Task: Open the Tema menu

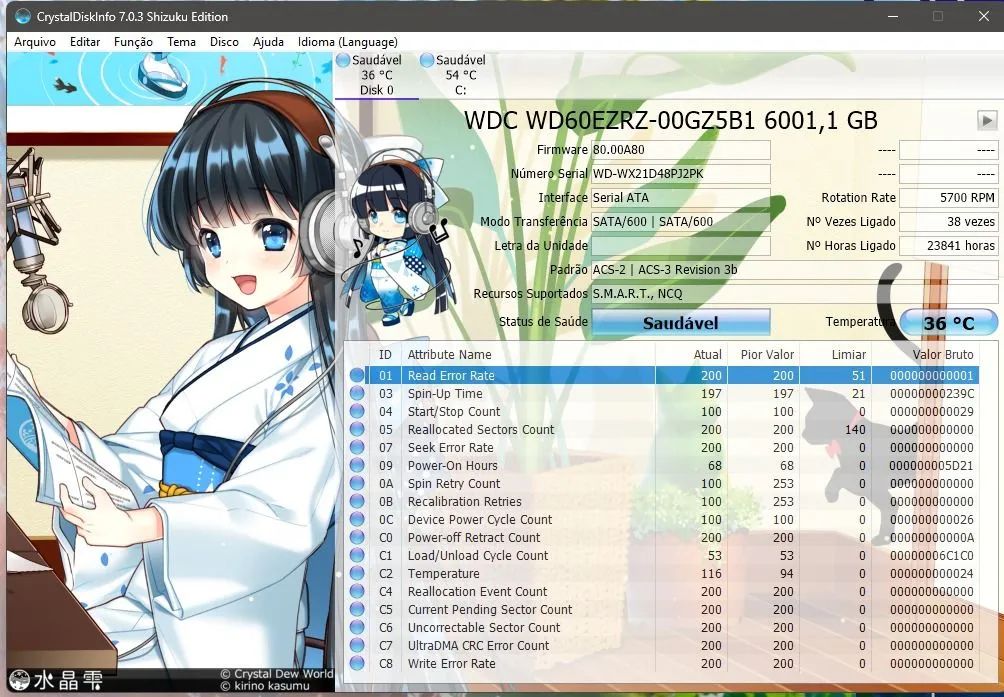Action: tap(181, 42)
